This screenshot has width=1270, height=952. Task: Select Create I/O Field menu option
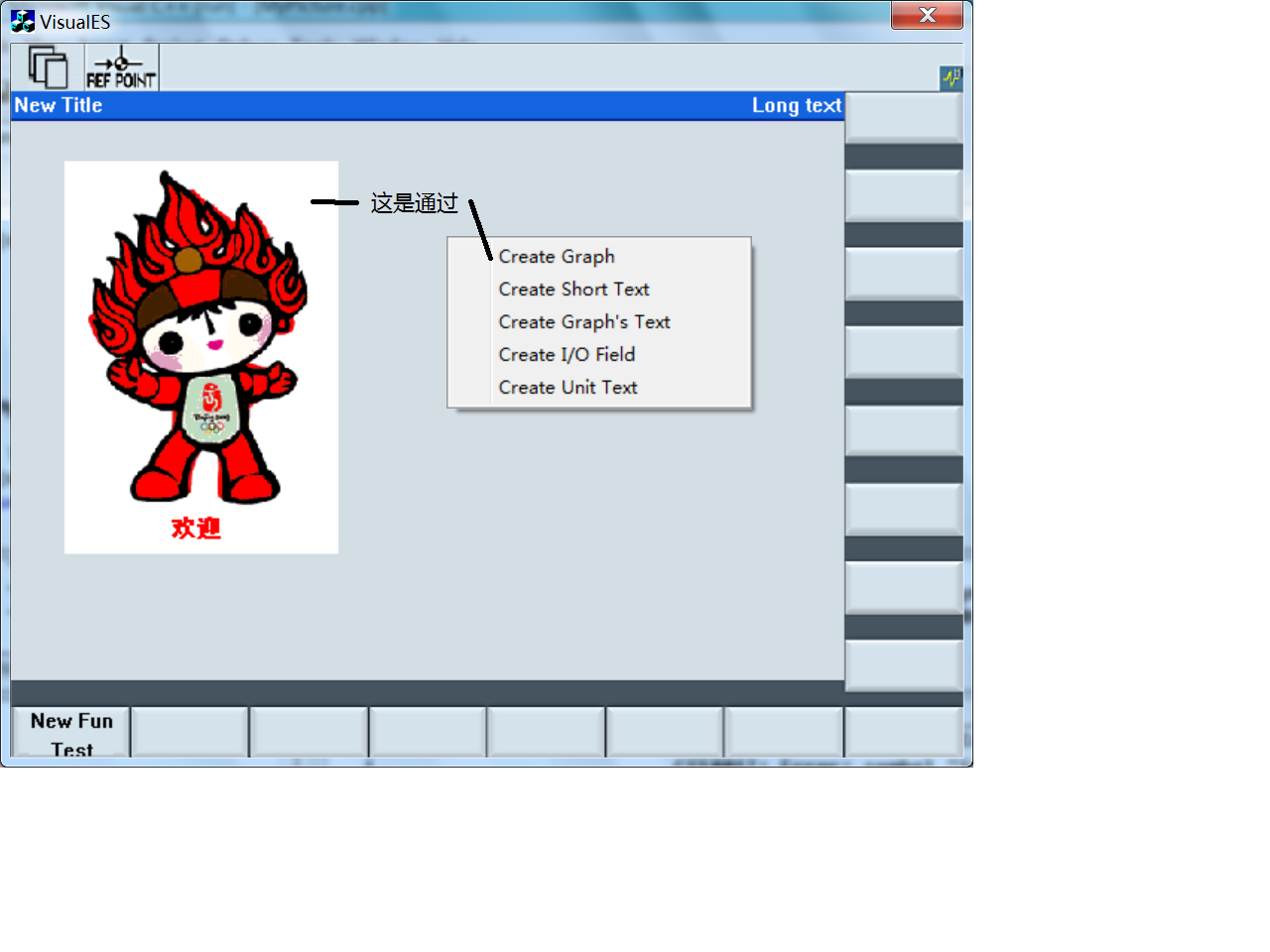coord(599,354)
